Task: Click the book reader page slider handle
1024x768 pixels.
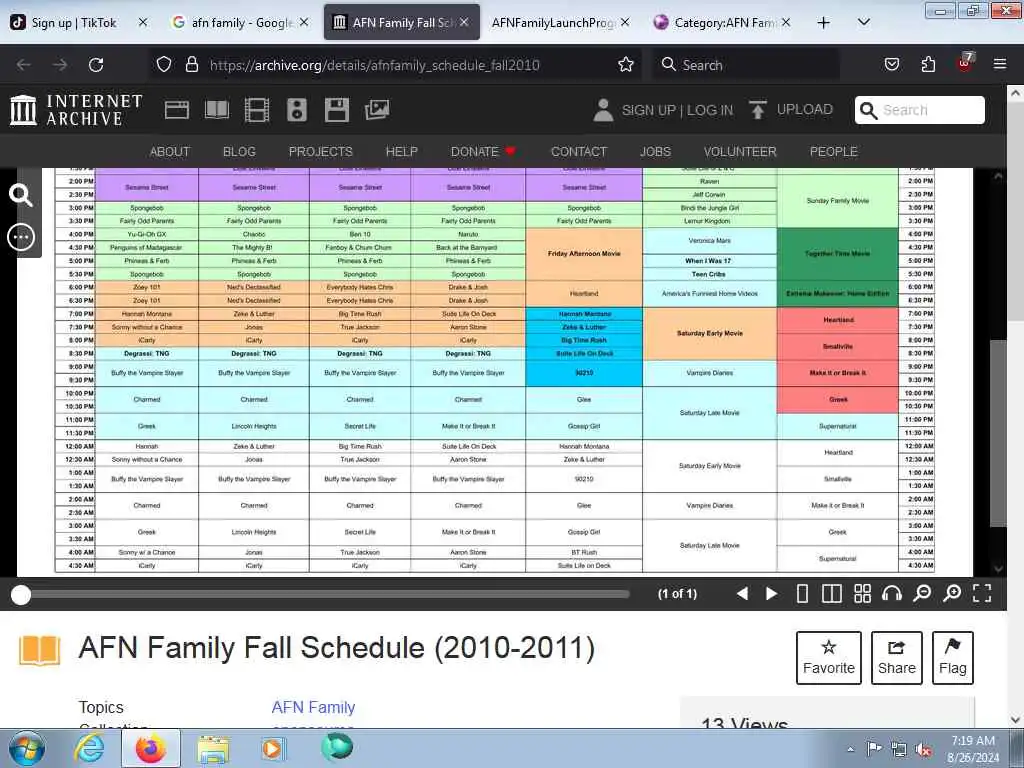Action: tap(21, 595)
